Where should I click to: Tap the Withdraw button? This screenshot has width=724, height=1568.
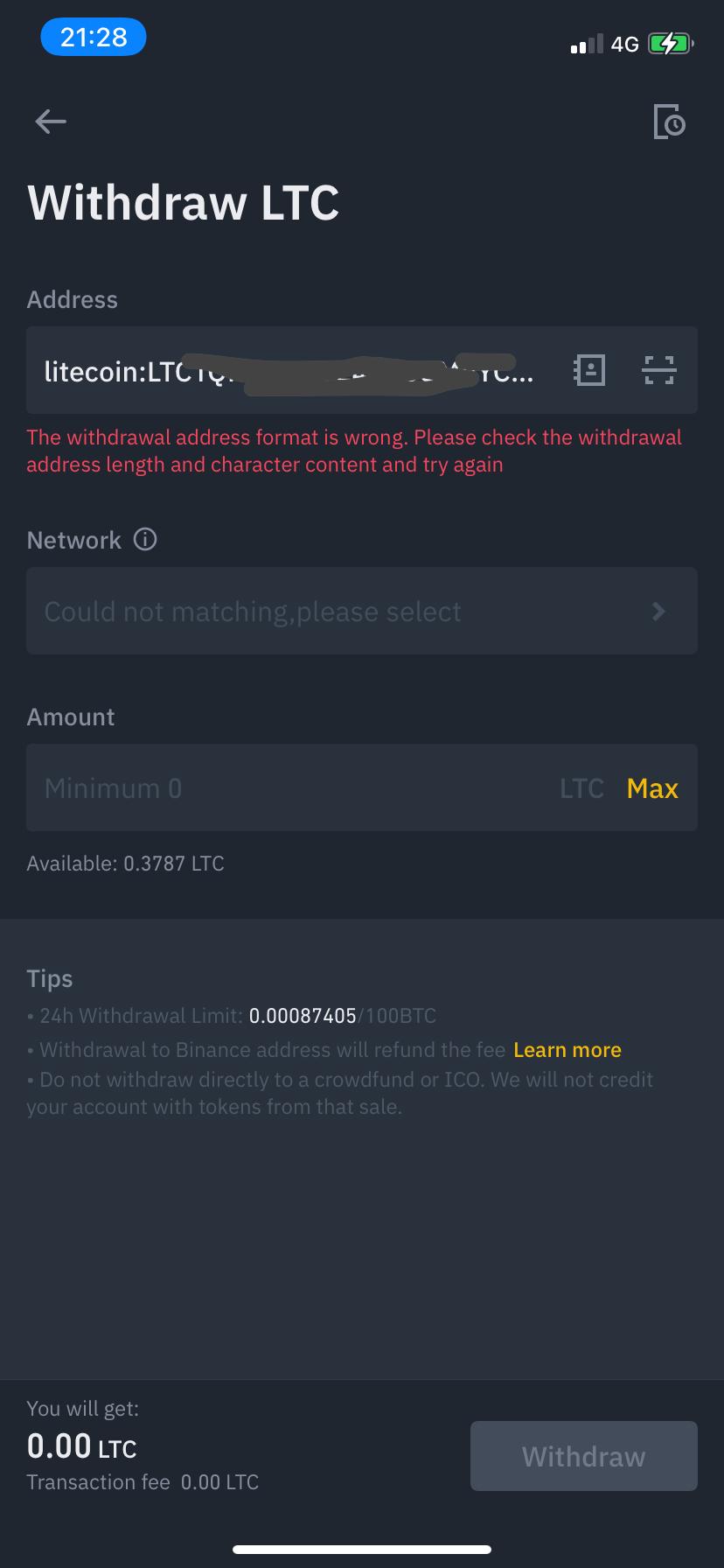click(583, 1455)
